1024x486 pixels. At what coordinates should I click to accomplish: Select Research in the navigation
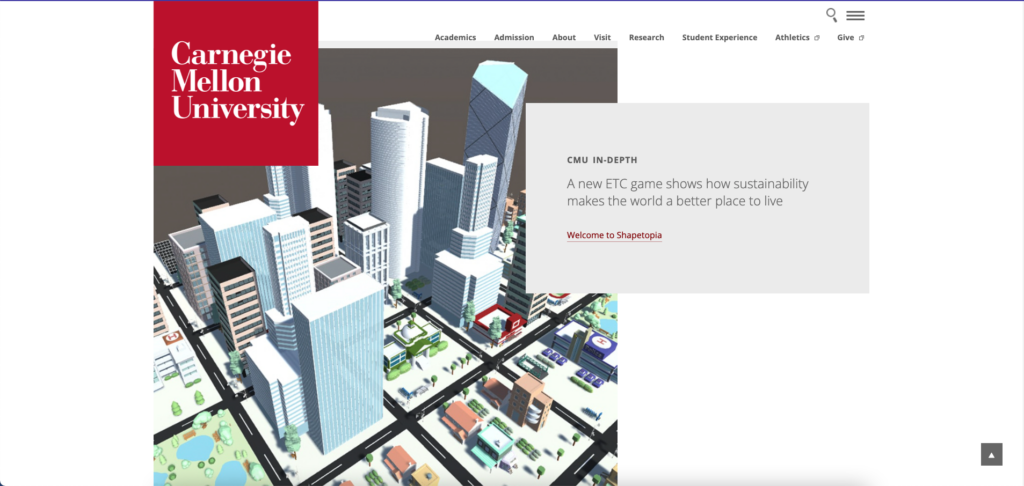click(647, 37)
